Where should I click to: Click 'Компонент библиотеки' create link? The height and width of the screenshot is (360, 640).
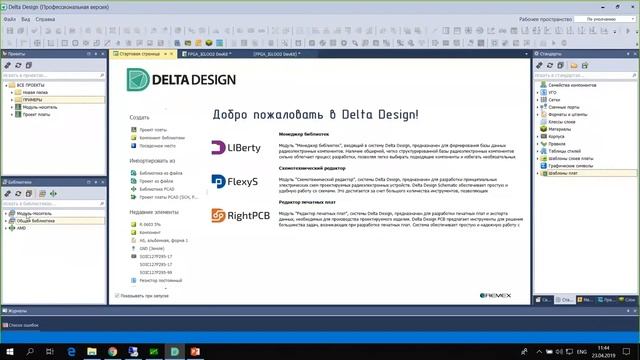click(x=162, y=138)
